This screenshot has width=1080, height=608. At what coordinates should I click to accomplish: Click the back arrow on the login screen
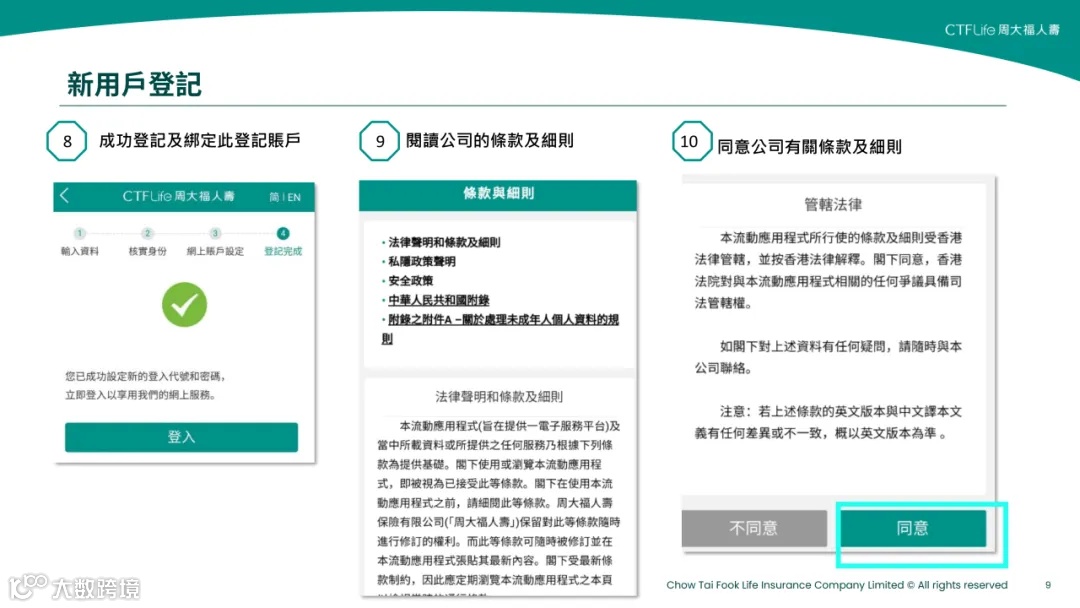click(x=63, y=196)
